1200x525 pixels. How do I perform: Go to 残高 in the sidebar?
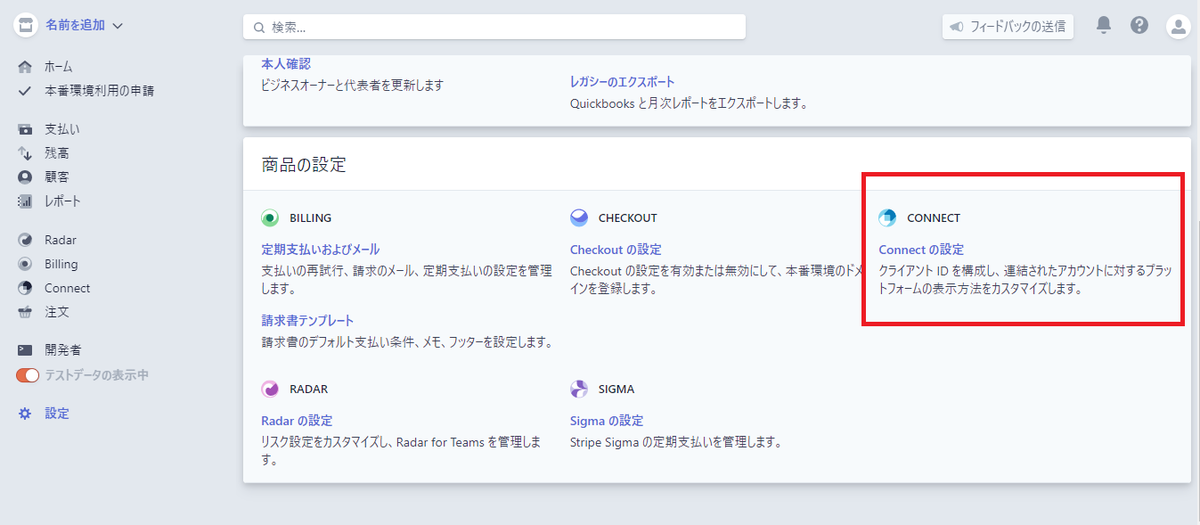coord(57,154)
